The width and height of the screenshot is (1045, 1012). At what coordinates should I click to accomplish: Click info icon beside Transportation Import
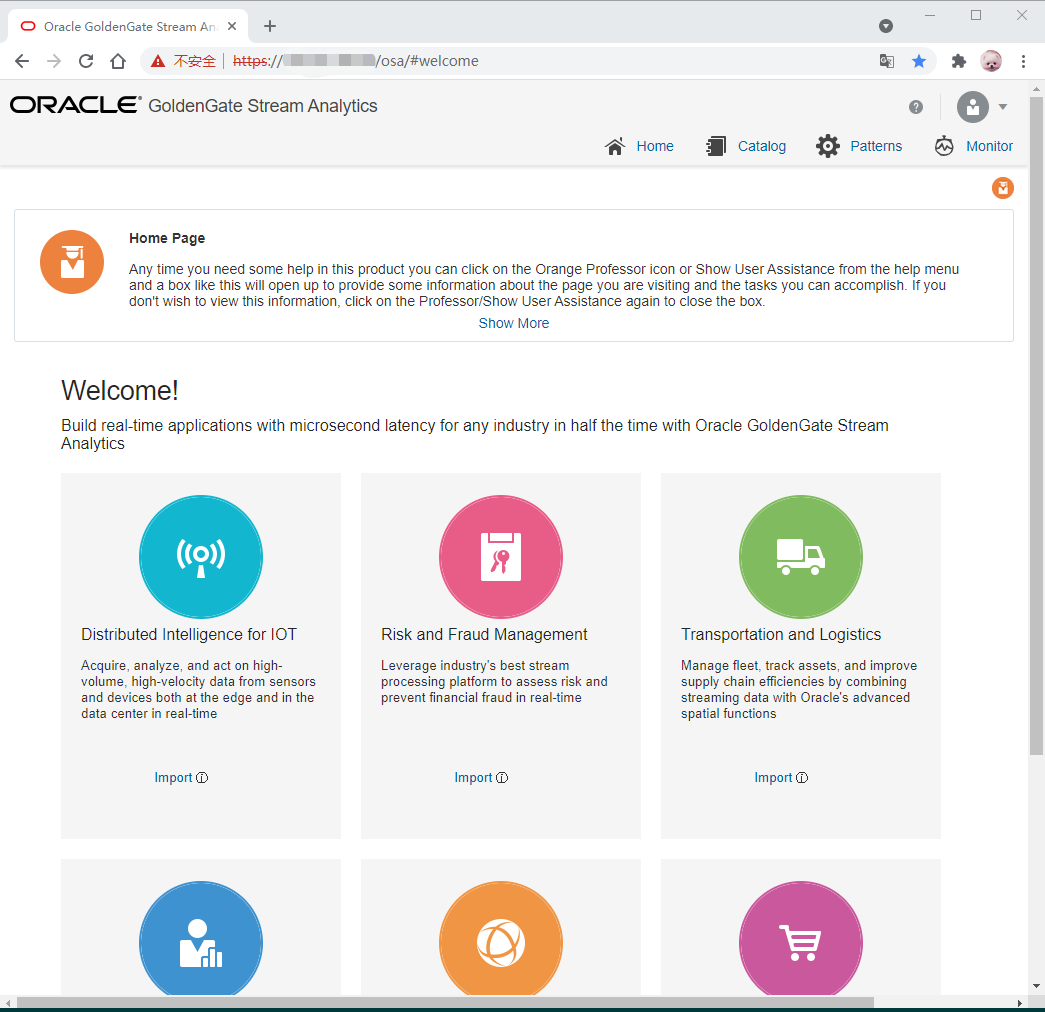[x=802, y=777]
